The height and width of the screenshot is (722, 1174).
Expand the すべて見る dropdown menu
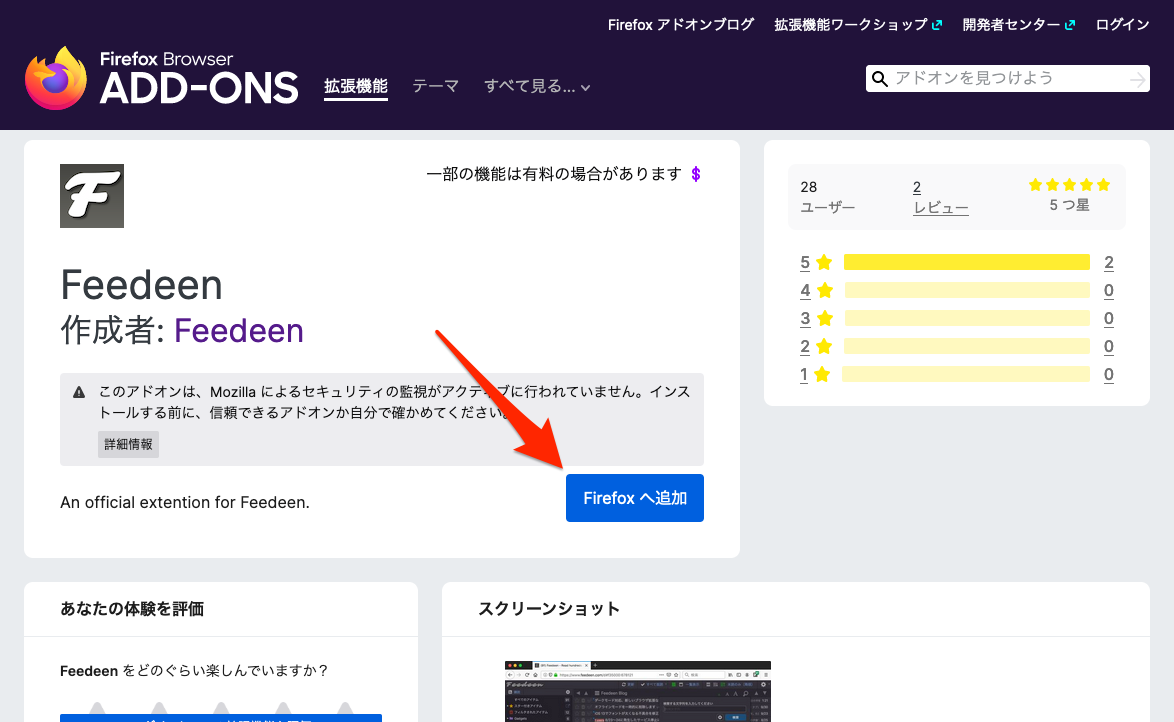click(537, 87)
